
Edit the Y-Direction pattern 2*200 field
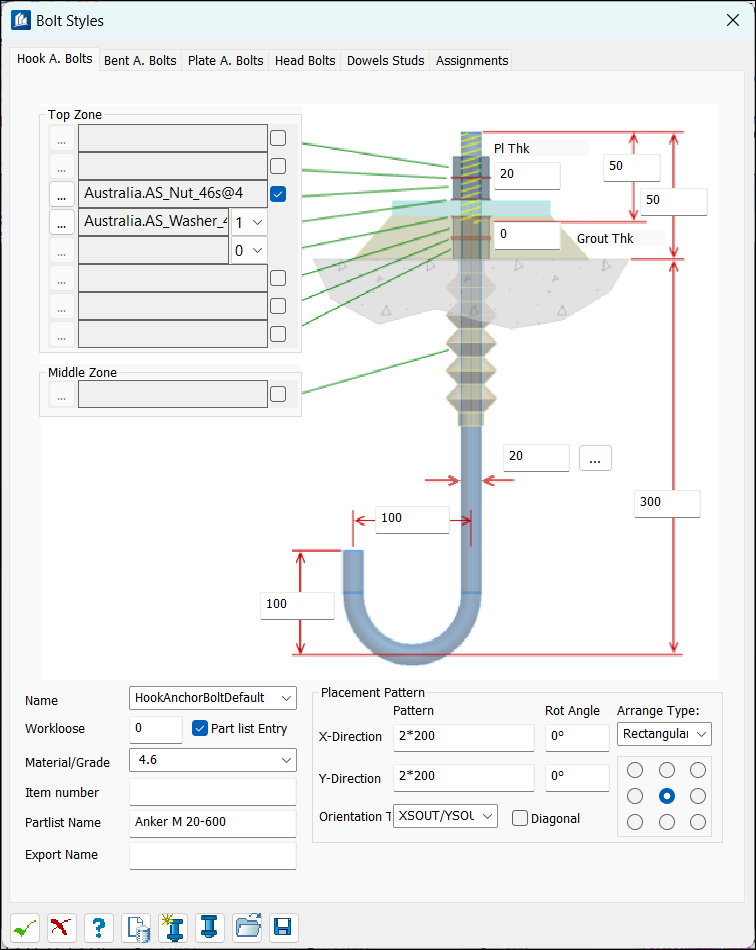[x=463, y=777]
